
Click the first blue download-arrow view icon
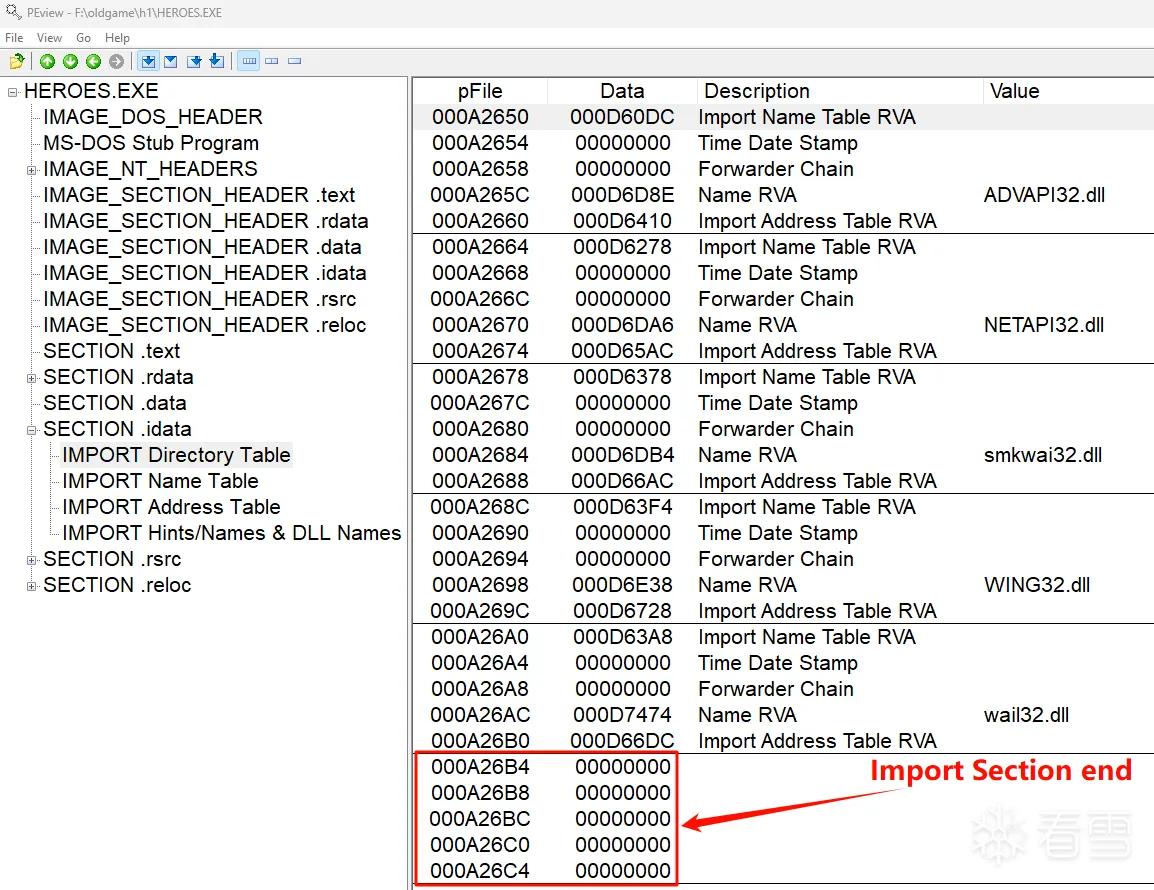click(x=148, y=61)
